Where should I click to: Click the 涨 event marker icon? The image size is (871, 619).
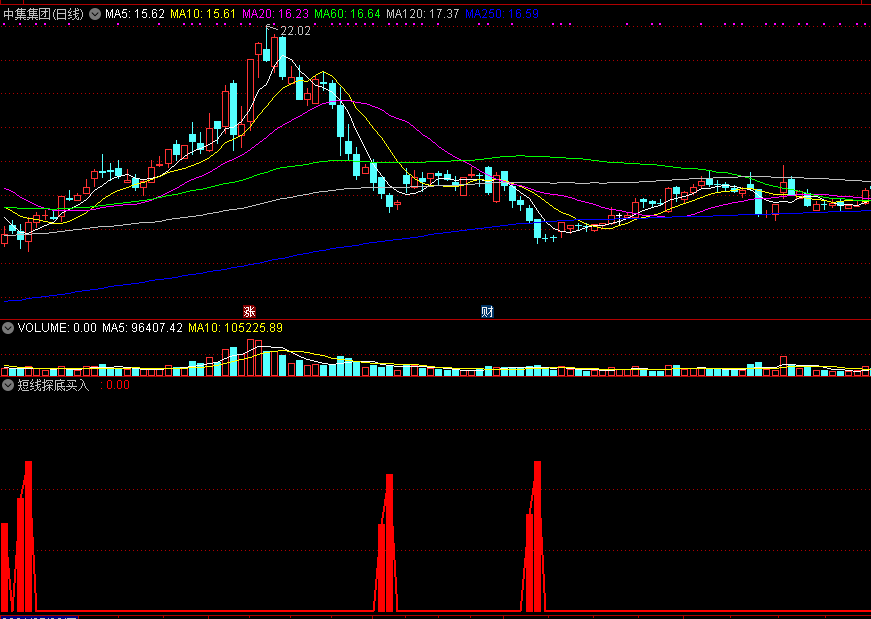pos(249,311)
